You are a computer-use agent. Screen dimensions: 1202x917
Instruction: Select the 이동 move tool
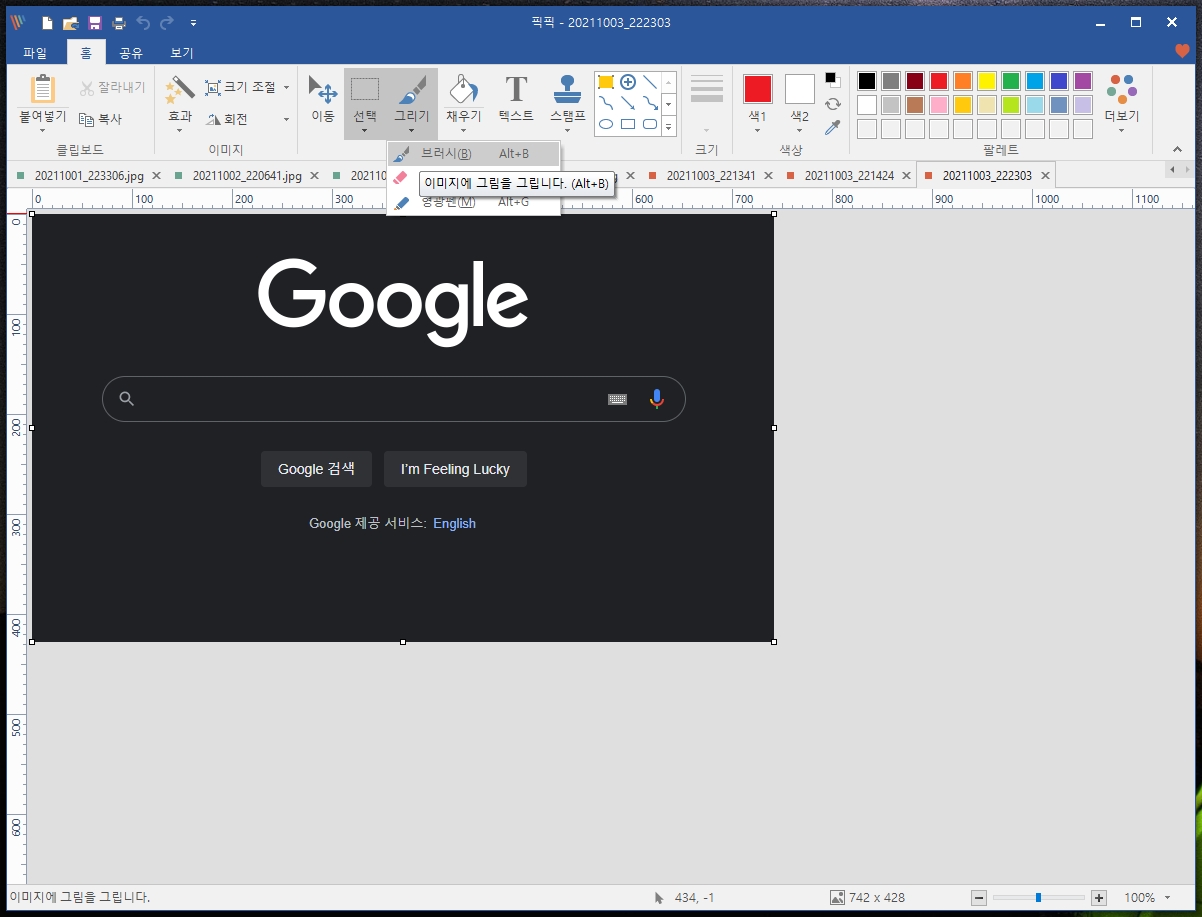322,99
